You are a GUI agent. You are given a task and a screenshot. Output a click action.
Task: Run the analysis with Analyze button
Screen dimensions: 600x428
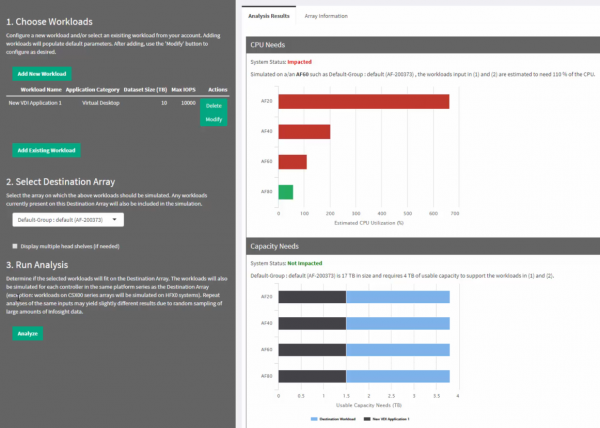point(28,333)
